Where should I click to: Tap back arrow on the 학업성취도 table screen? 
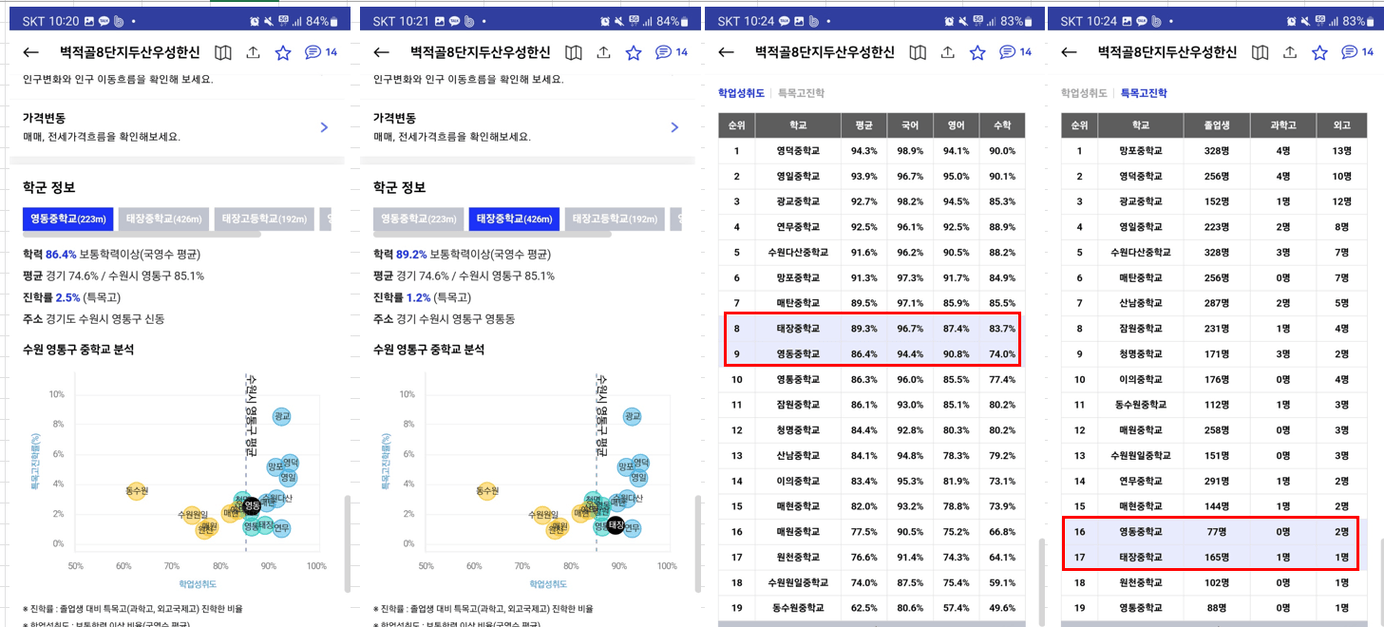726,53
